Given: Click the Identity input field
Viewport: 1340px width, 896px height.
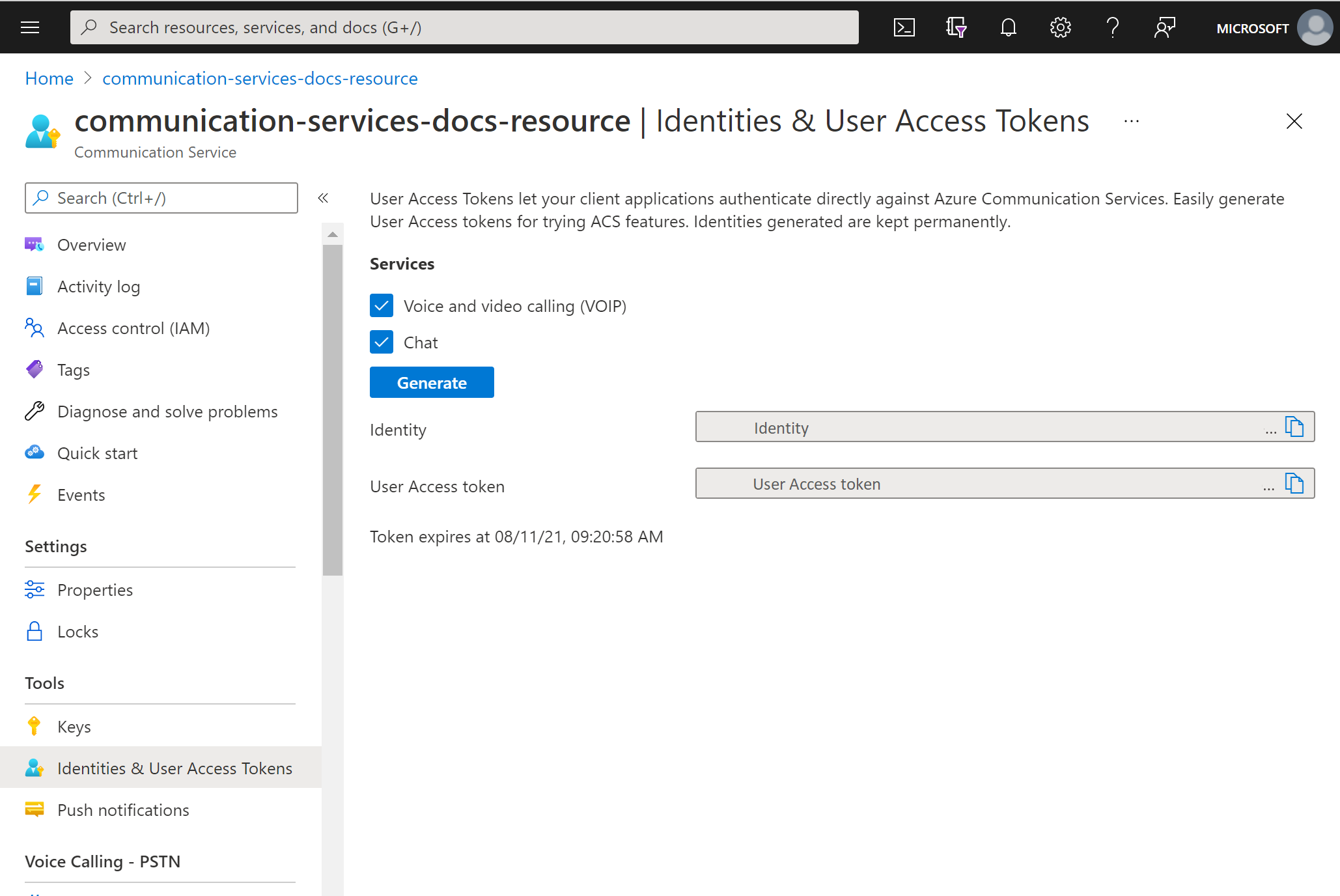Looking at the screenshot, I should click(987, 428).
